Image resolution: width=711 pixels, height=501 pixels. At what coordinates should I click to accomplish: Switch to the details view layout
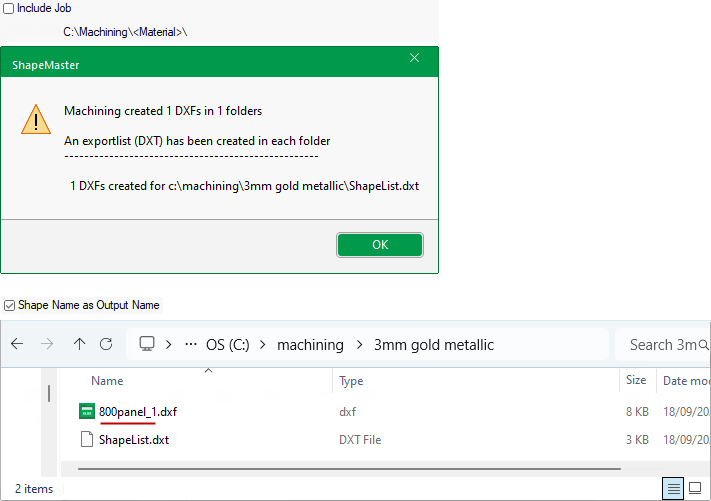pos(674,488)
